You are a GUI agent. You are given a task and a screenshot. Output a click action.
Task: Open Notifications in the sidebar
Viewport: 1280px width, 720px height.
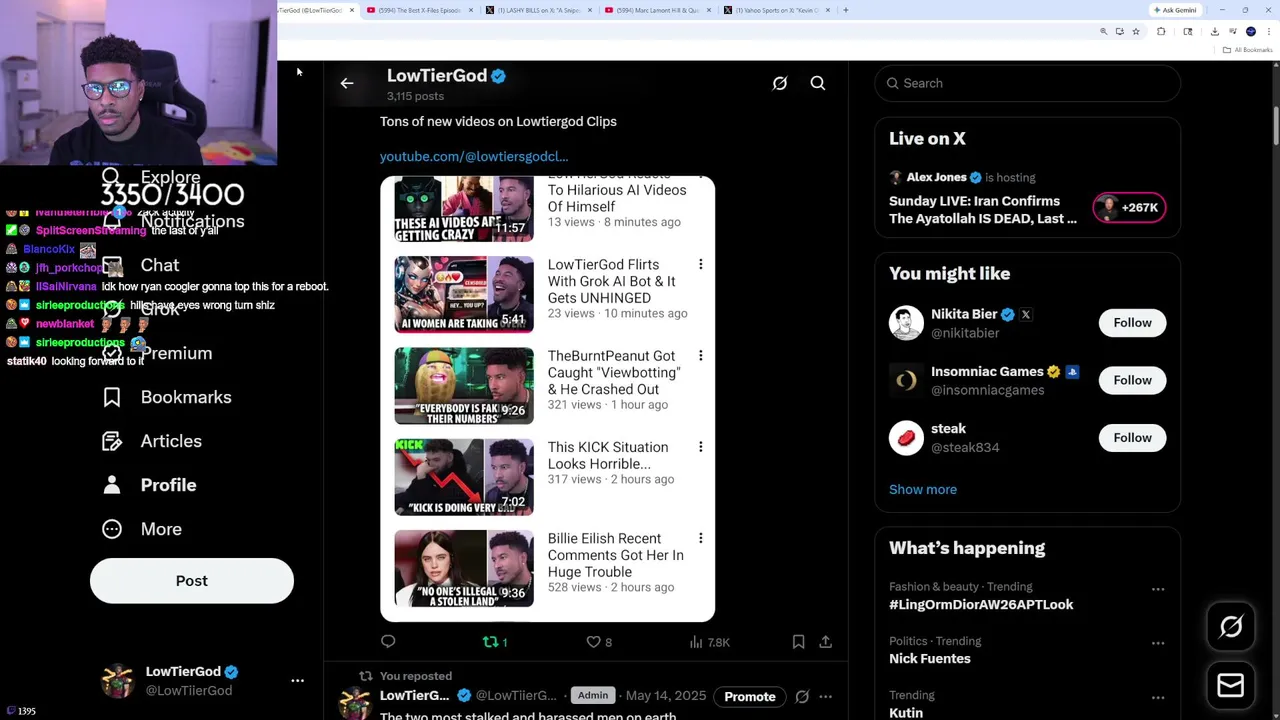click(192, 221)
